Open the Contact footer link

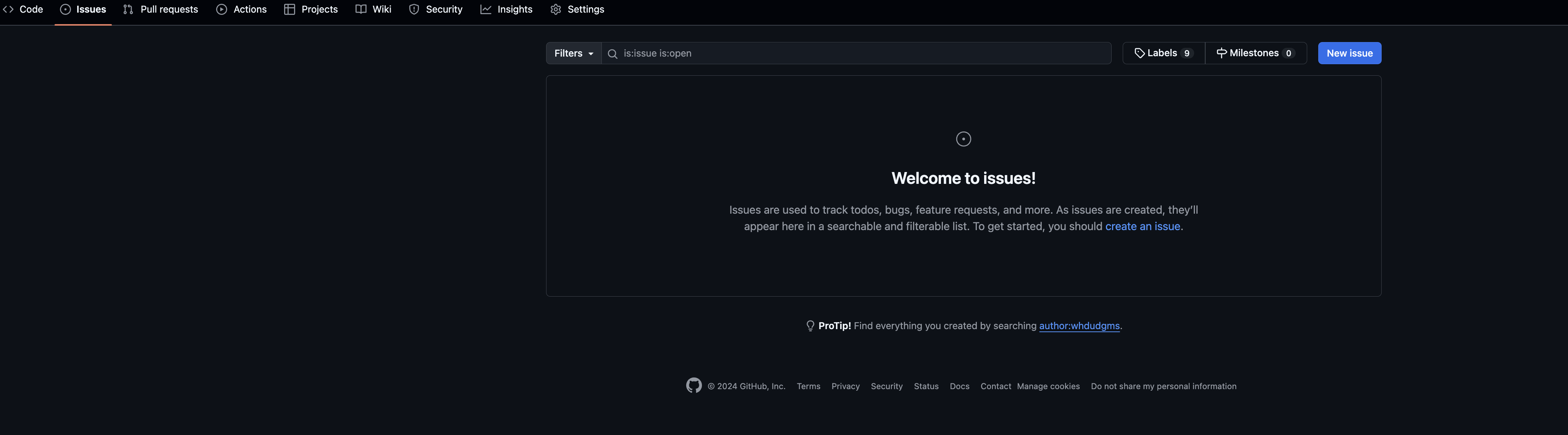(x=996, y=386)
